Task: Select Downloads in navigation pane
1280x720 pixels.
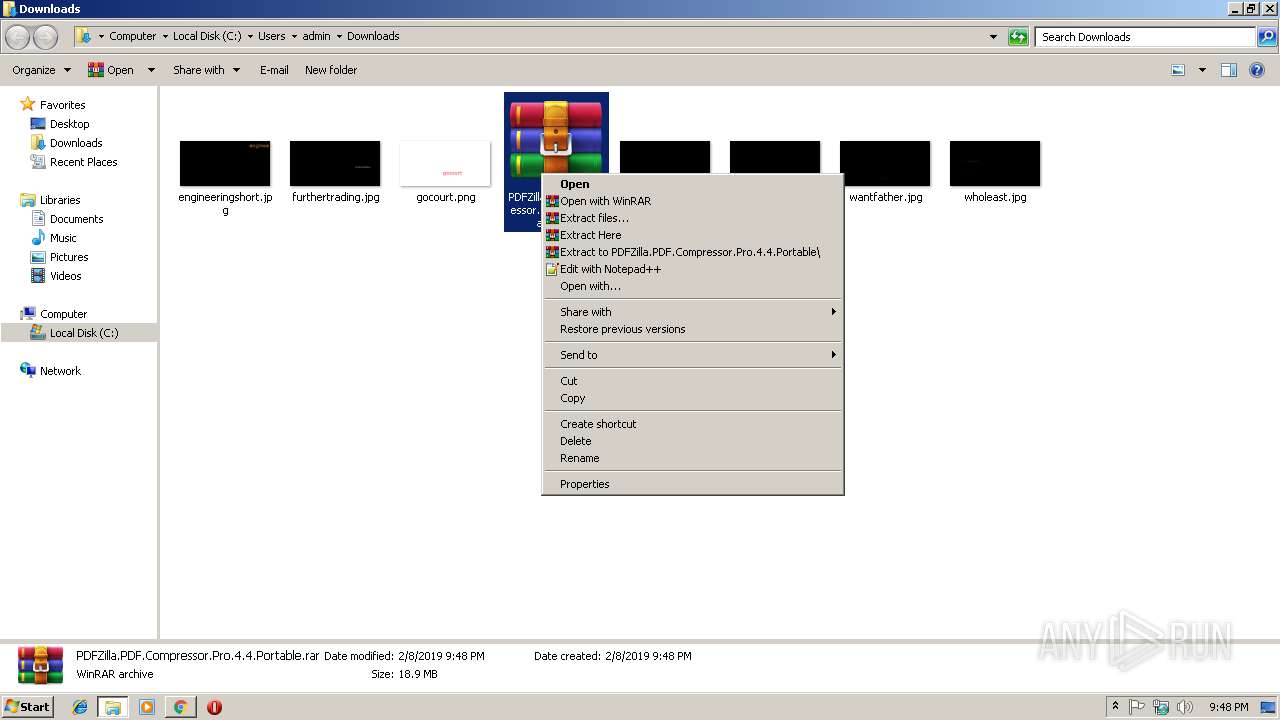Action: tap(67, 143)
